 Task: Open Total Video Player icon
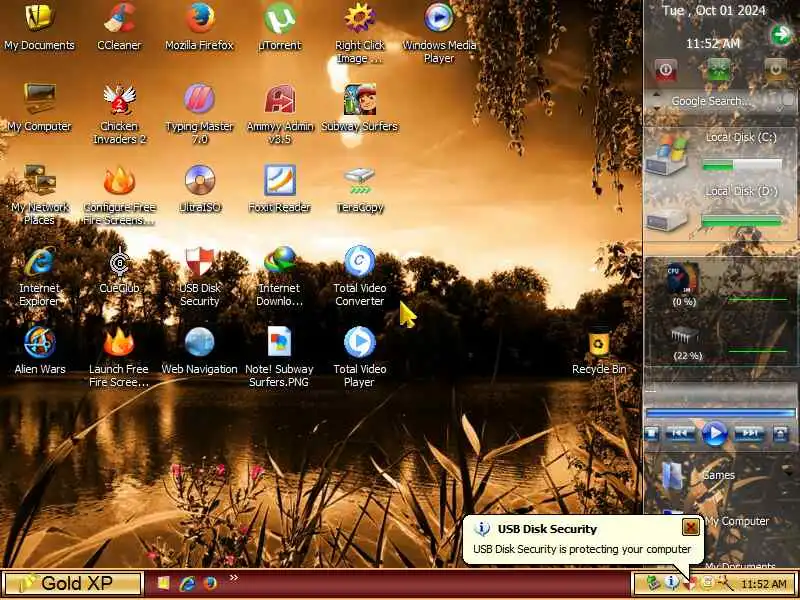click(359, 357)
